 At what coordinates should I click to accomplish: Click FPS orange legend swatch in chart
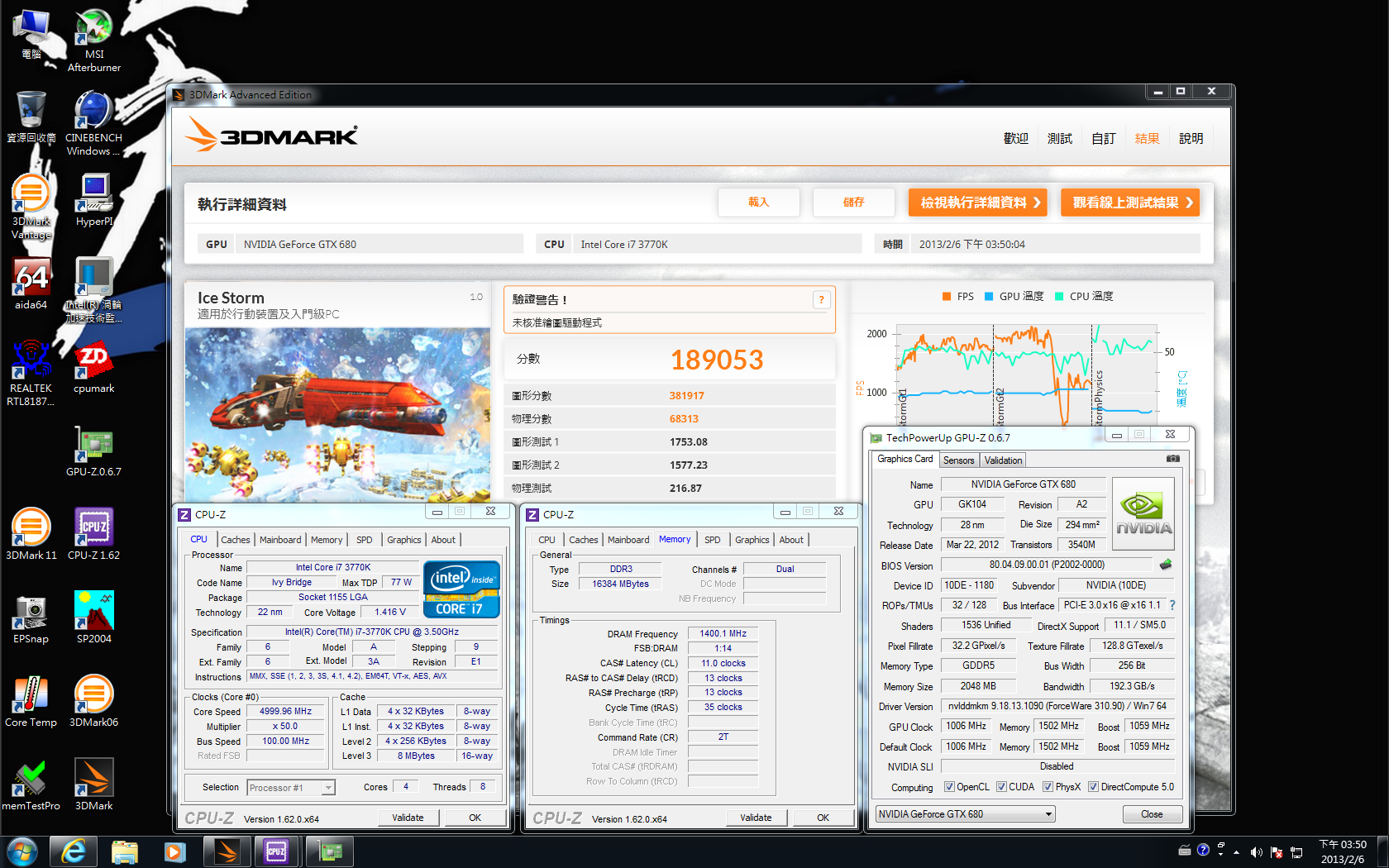point(947,297)
